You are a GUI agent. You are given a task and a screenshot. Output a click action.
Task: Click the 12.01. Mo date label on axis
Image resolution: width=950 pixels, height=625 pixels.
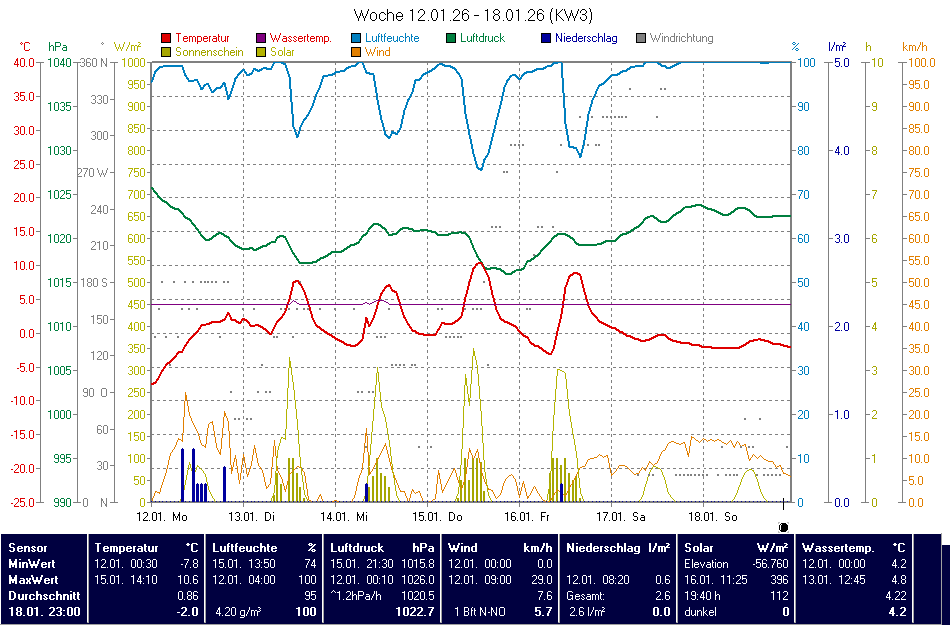[162, 517]
